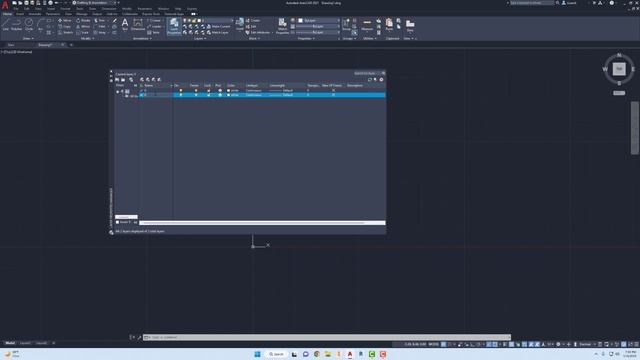
Task: Click the Paste tool in Clipboard panel
Action: (x=389, y=24)
